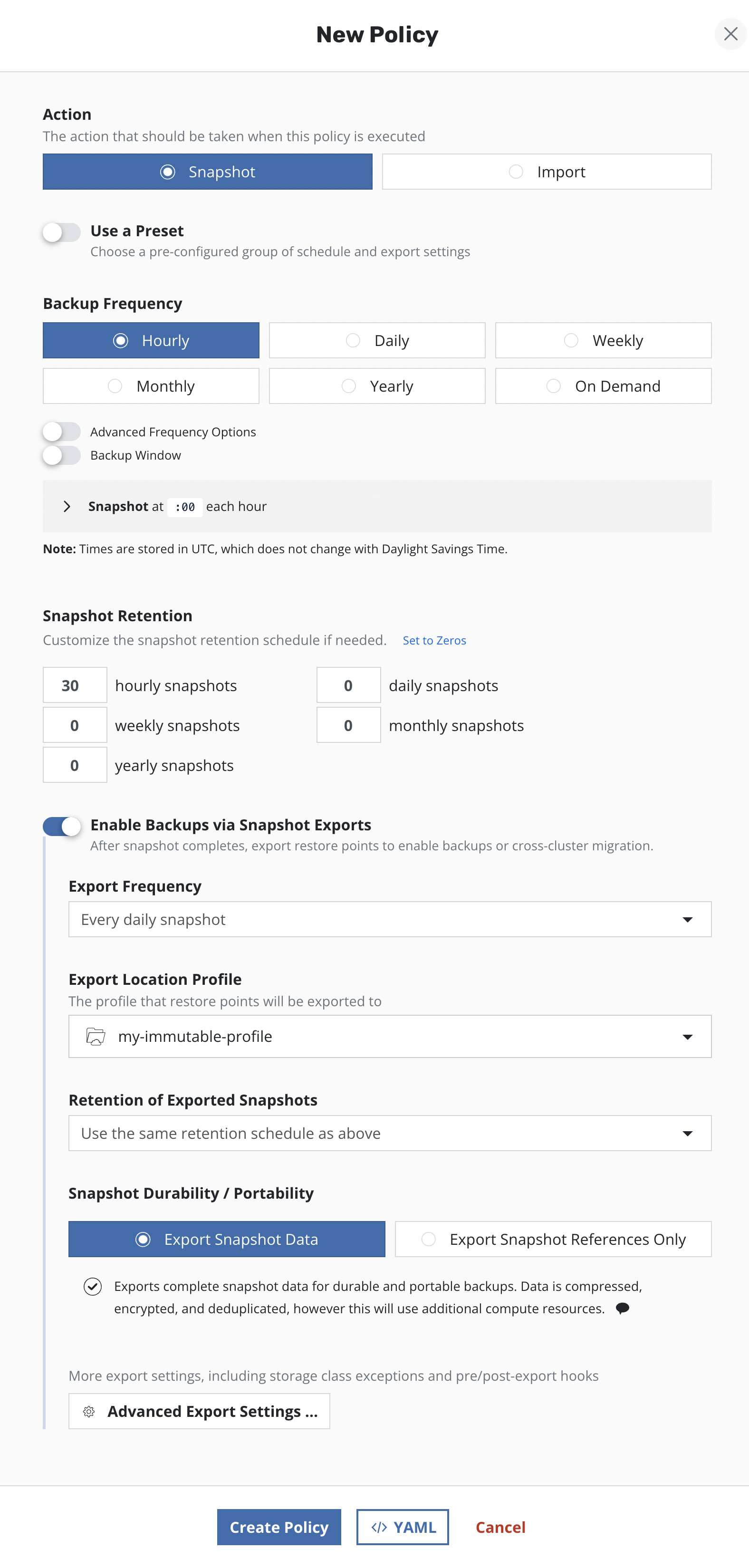Viewport: 749px width, 1568px height.
Task: Click the Create Policy button
Action: (x=278, y=1527)
